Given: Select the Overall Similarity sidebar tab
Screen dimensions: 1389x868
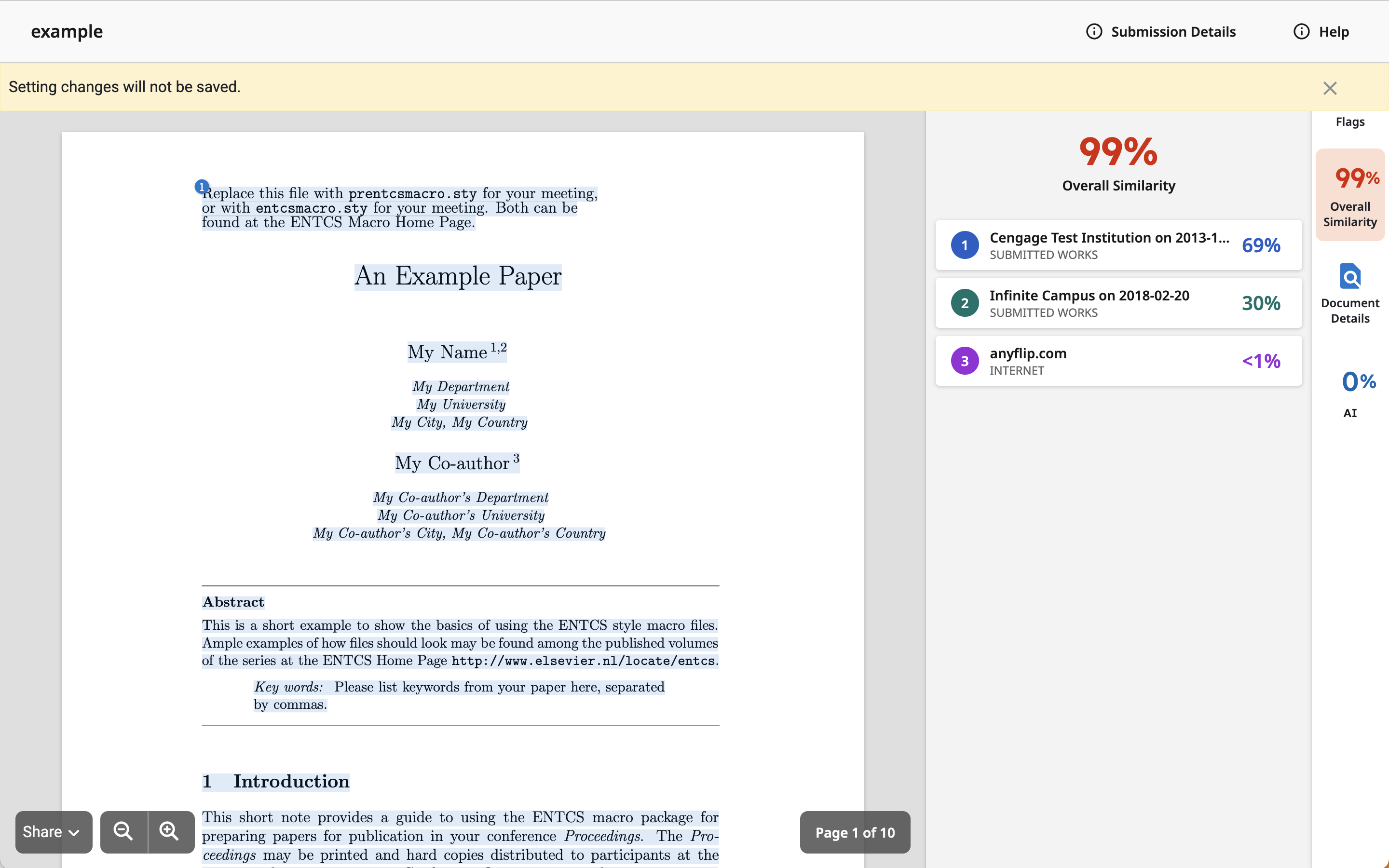Looking at the screenshot, I should [x=1349, y=195].
